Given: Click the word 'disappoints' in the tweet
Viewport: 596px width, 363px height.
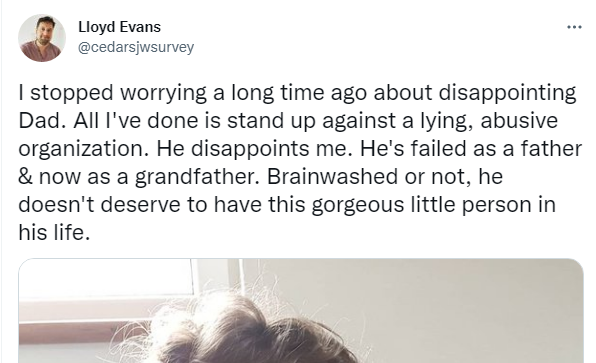Looking at the screenshot, I should (x=250, y=149).
